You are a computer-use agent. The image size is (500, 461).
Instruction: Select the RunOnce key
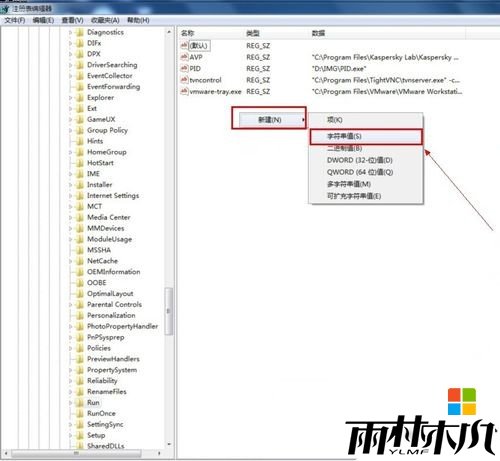coord(101,413)
